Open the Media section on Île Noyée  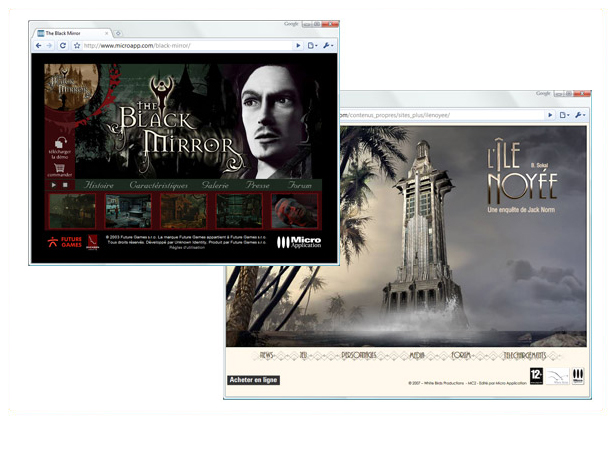[x=416, y=355]
